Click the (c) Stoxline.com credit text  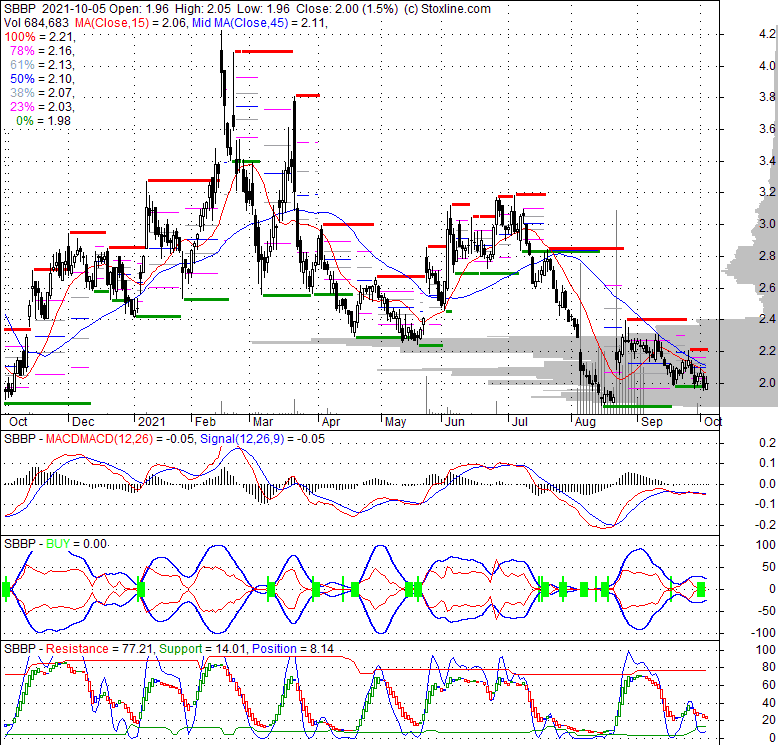(447, 8)
